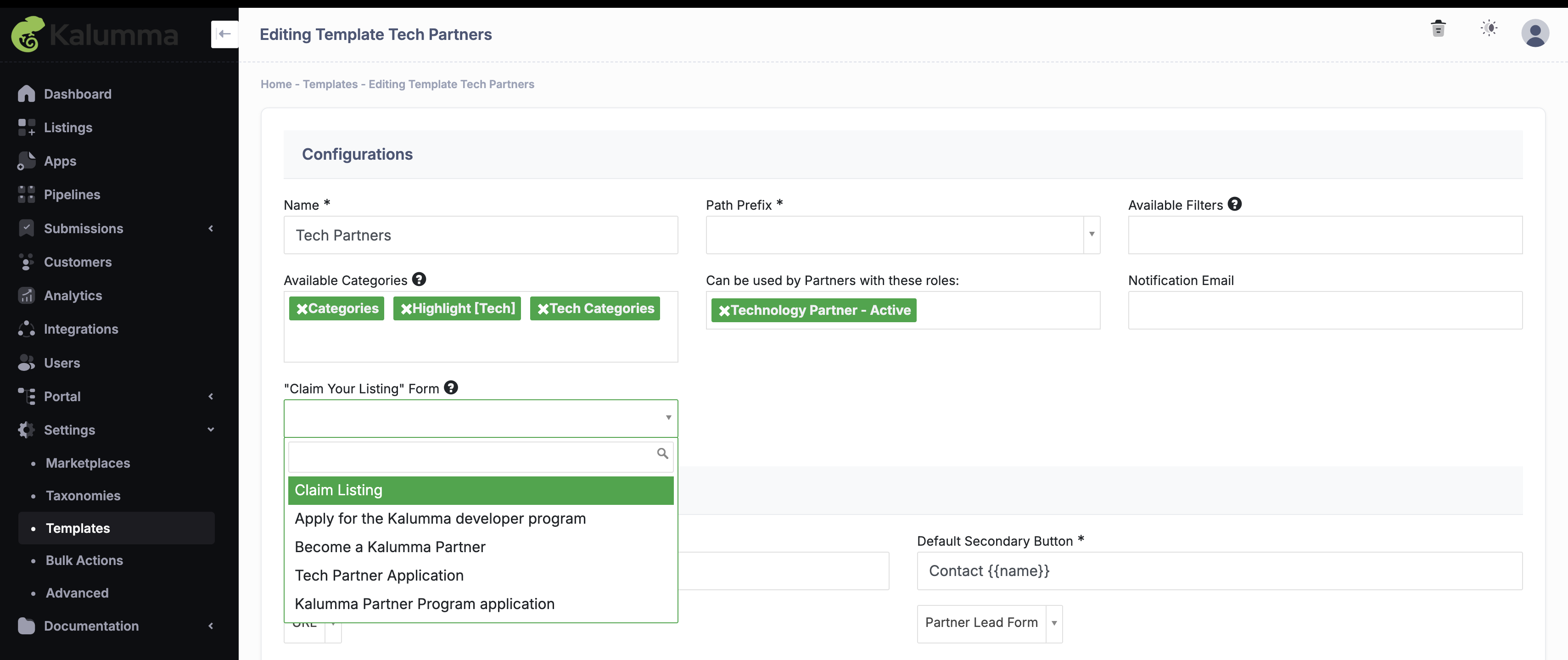Open the Users section
The image size is (1568, 660).
pyautogui.click(x=62, y=364)
